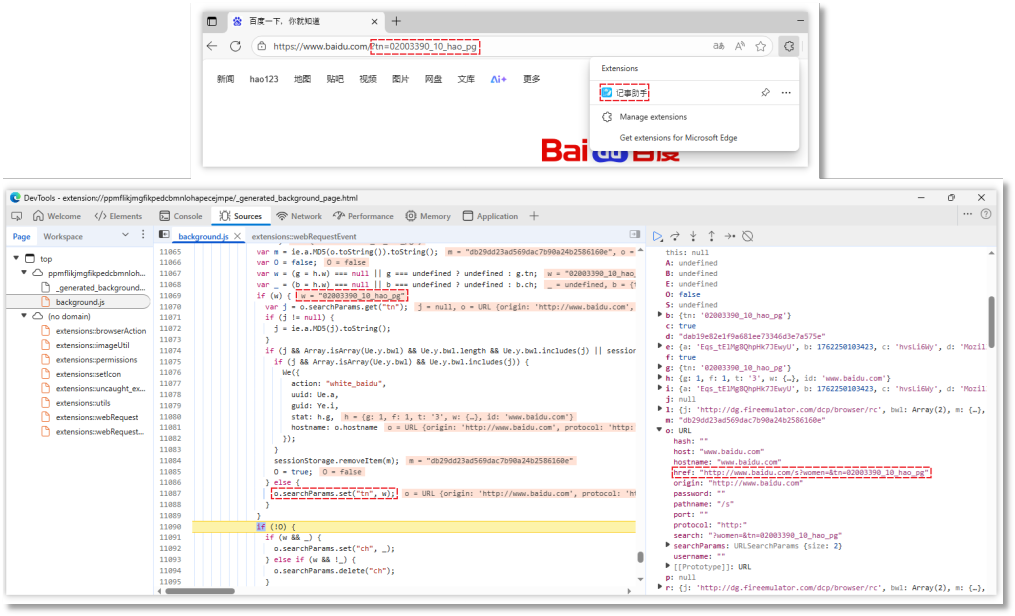This screenshot has width=1015, height=616.
Task: Collapse the (no domain) tree group
Action: click(x=24, y=315)
